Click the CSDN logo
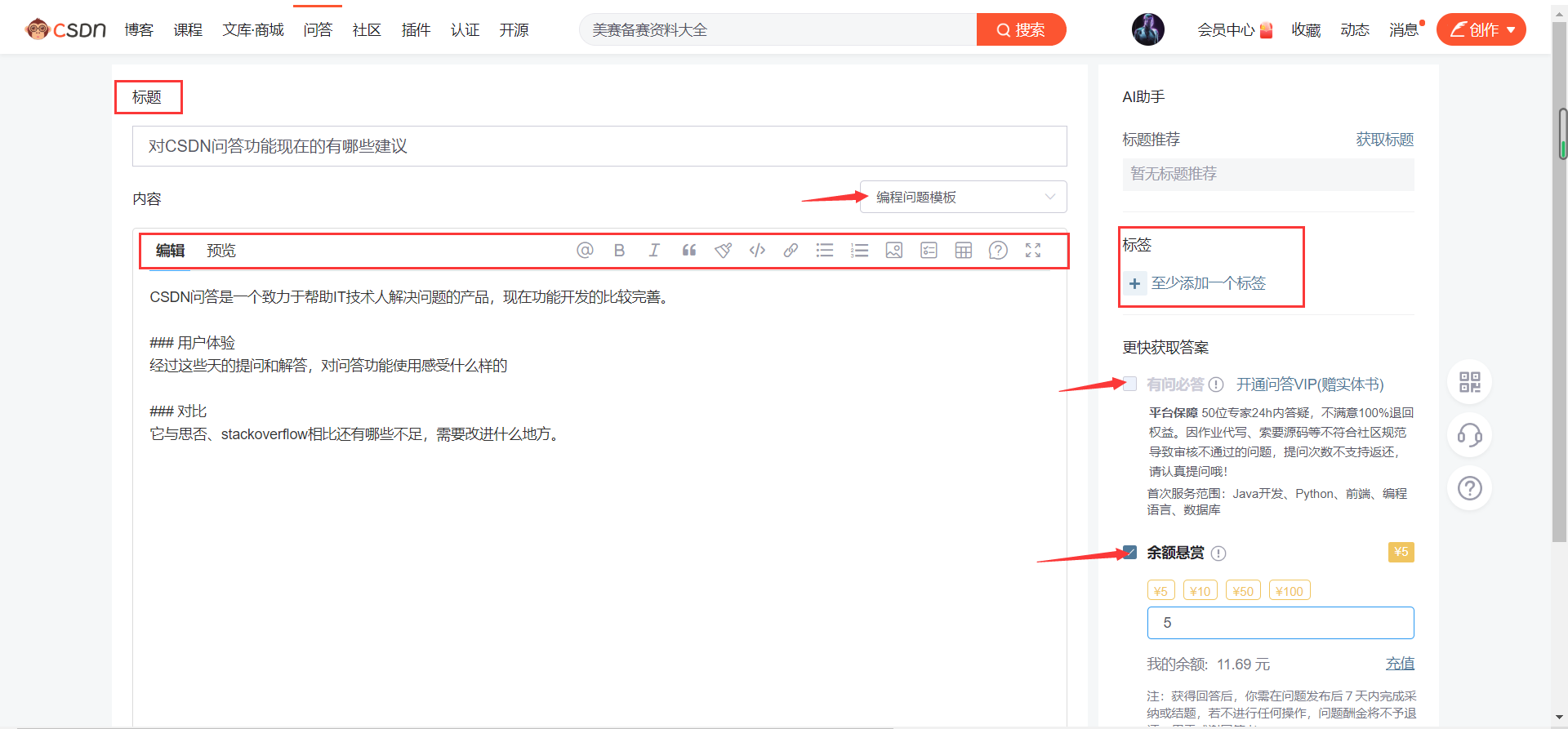Image resolution: width=1568 pixels, height=729 pixels. [65, 29]
